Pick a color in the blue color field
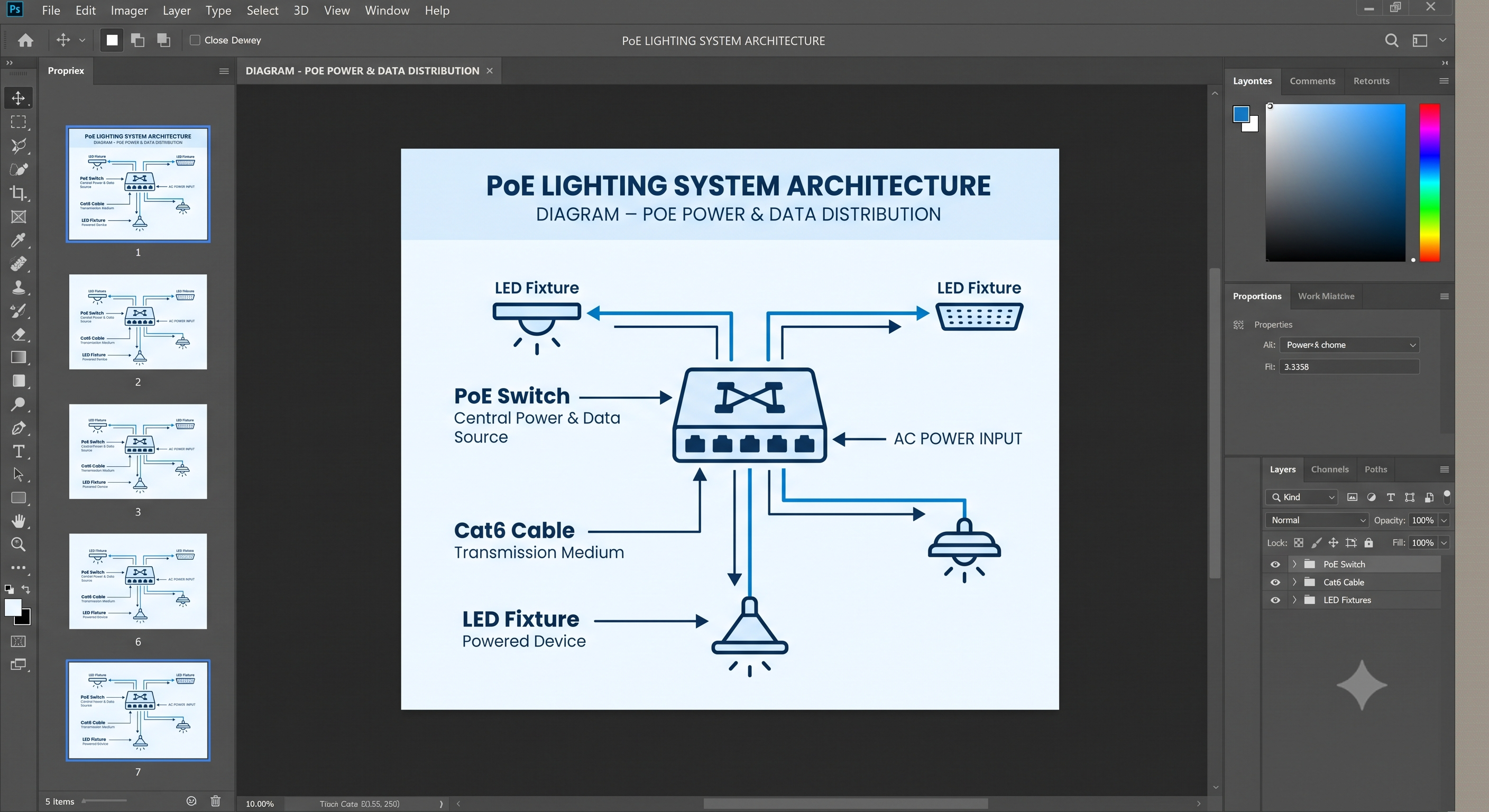1489x812 pixels. (1335, 182)
